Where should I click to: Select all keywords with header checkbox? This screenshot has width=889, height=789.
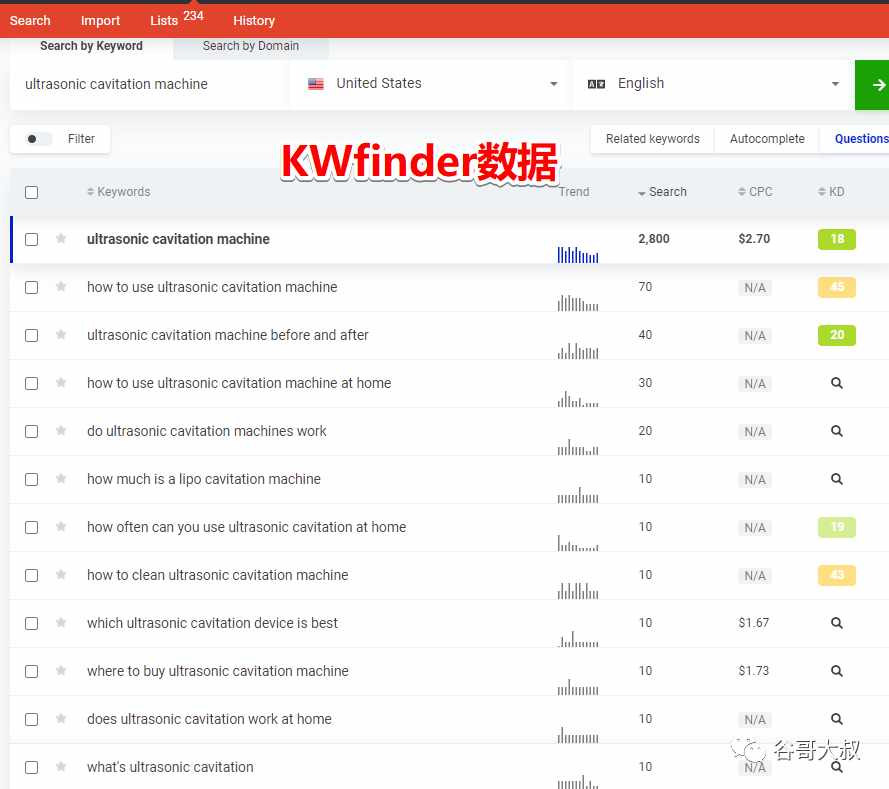point(32,192)
